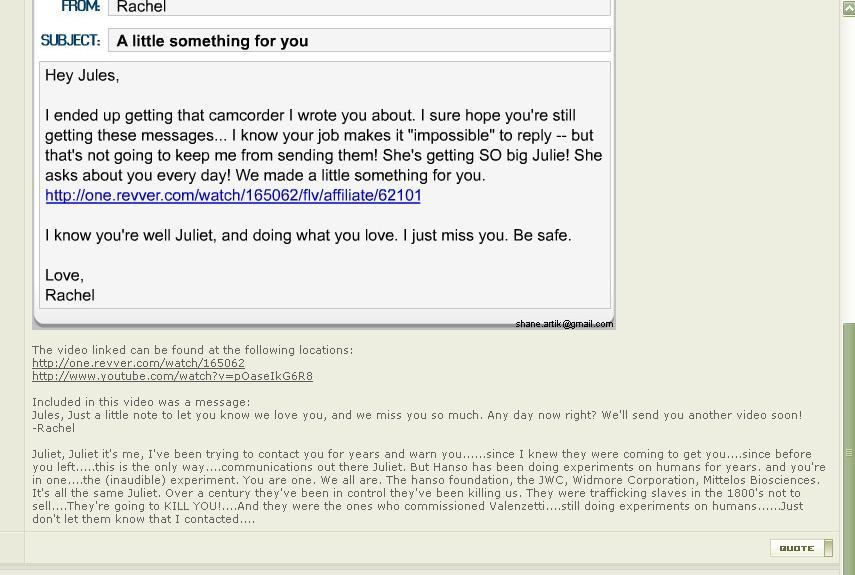This screenshot has width=855, height=575.
Task: Click the empty scrollbar track above the thumb
Action: point(849,169)
